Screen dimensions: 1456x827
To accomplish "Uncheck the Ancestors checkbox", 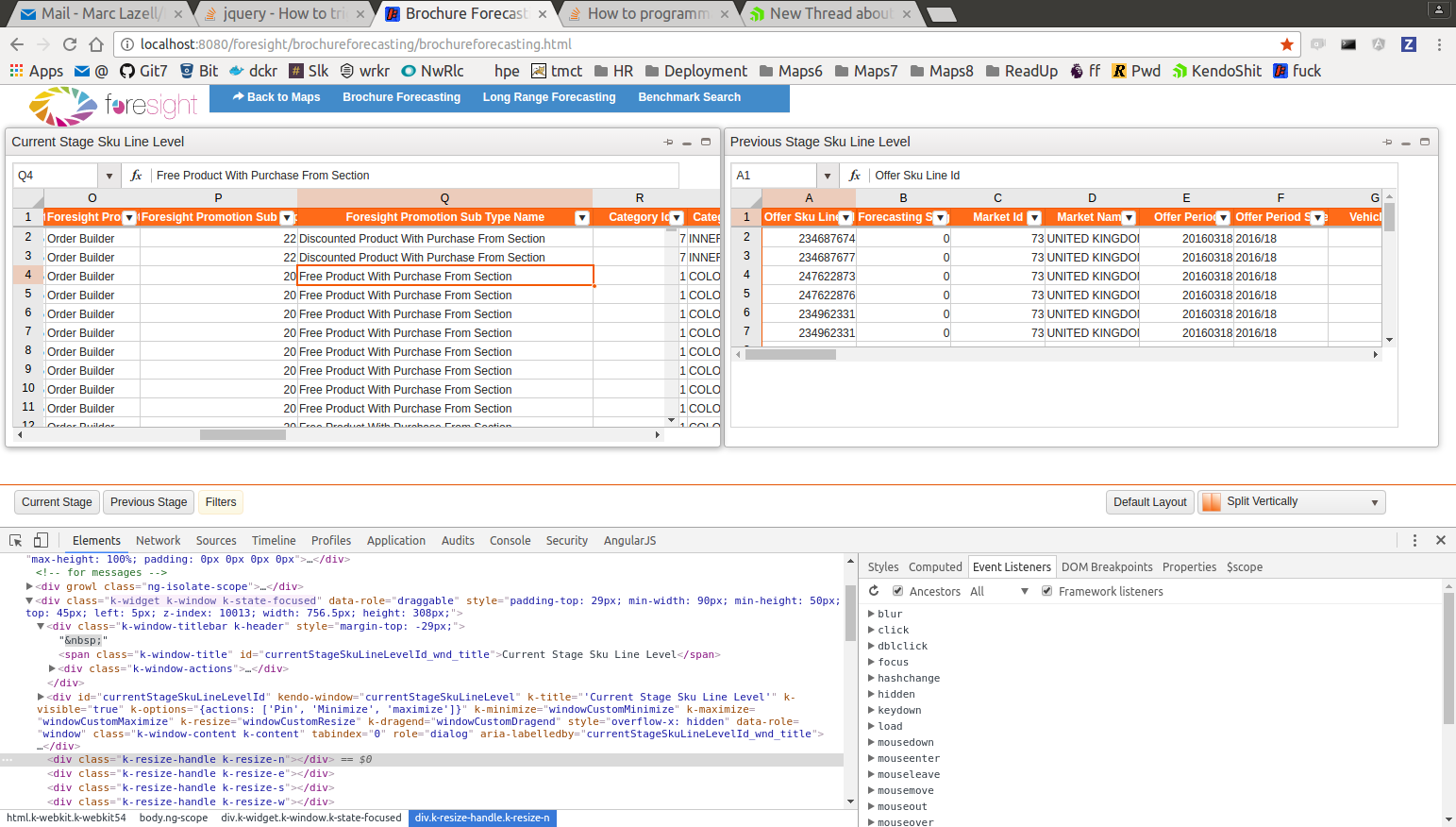I will [898, 591].
